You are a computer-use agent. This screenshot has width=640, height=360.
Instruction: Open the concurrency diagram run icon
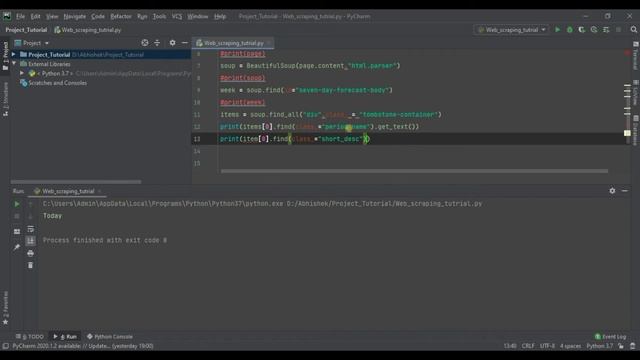(606, 30)
